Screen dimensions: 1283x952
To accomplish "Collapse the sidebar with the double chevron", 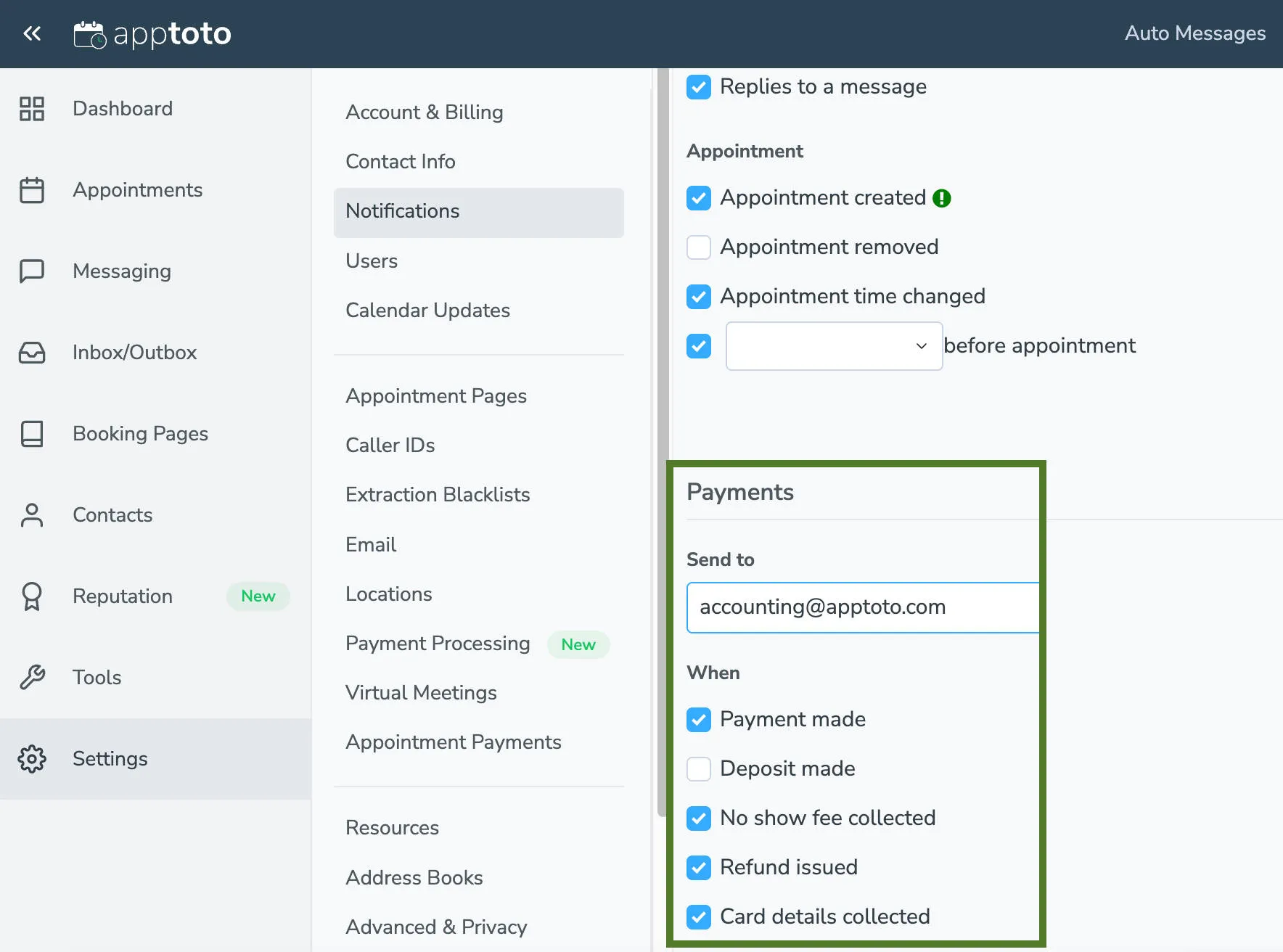I will coord(31,33).
